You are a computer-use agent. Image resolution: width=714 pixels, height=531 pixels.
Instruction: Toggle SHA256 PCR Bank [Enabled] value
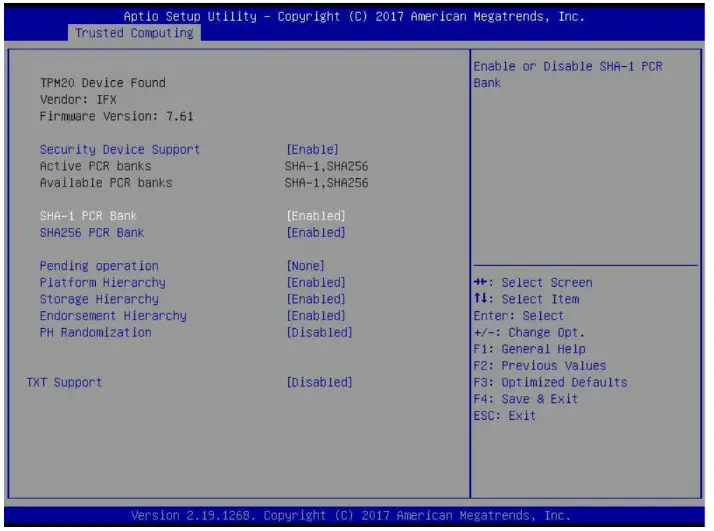[x=316, y=233]
